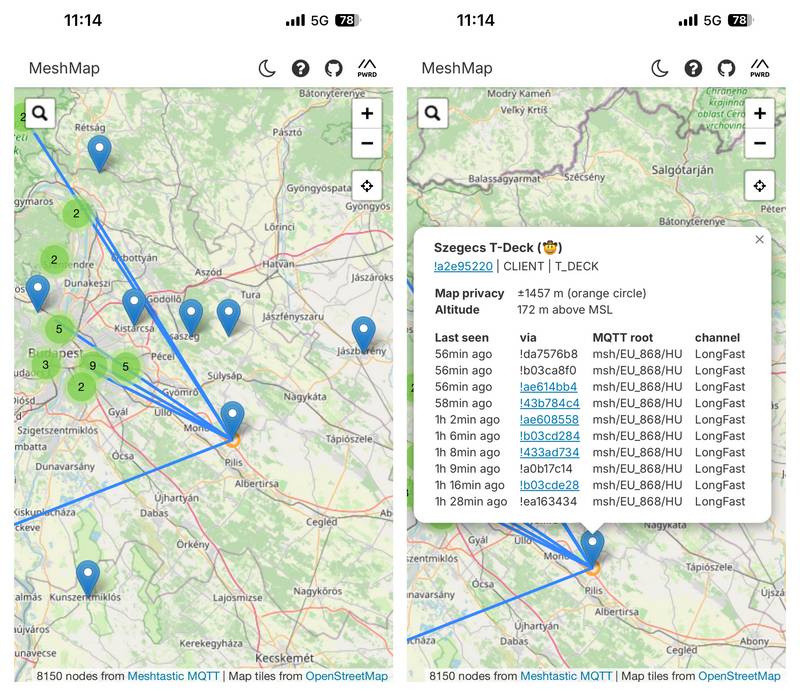
Task: Expand cluster of 3 nodes near Budapest
Action: pos(45,364)
